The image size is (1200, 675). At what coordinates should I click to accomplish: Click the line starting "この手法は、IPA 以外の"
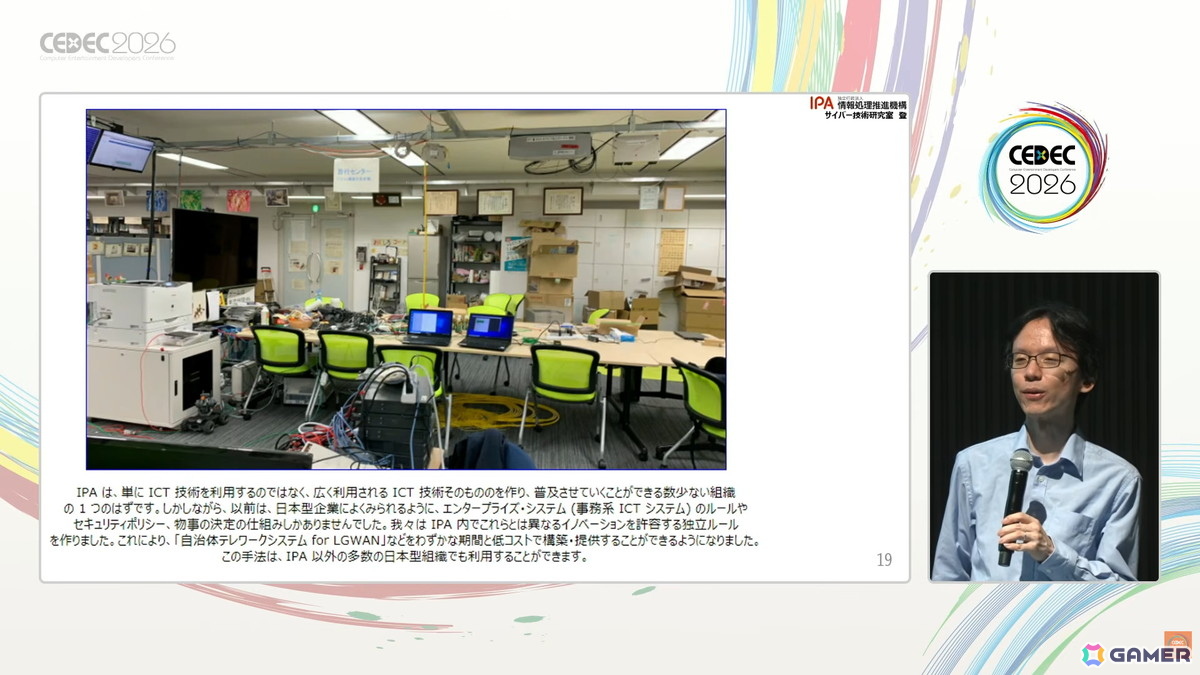point(405,557)
